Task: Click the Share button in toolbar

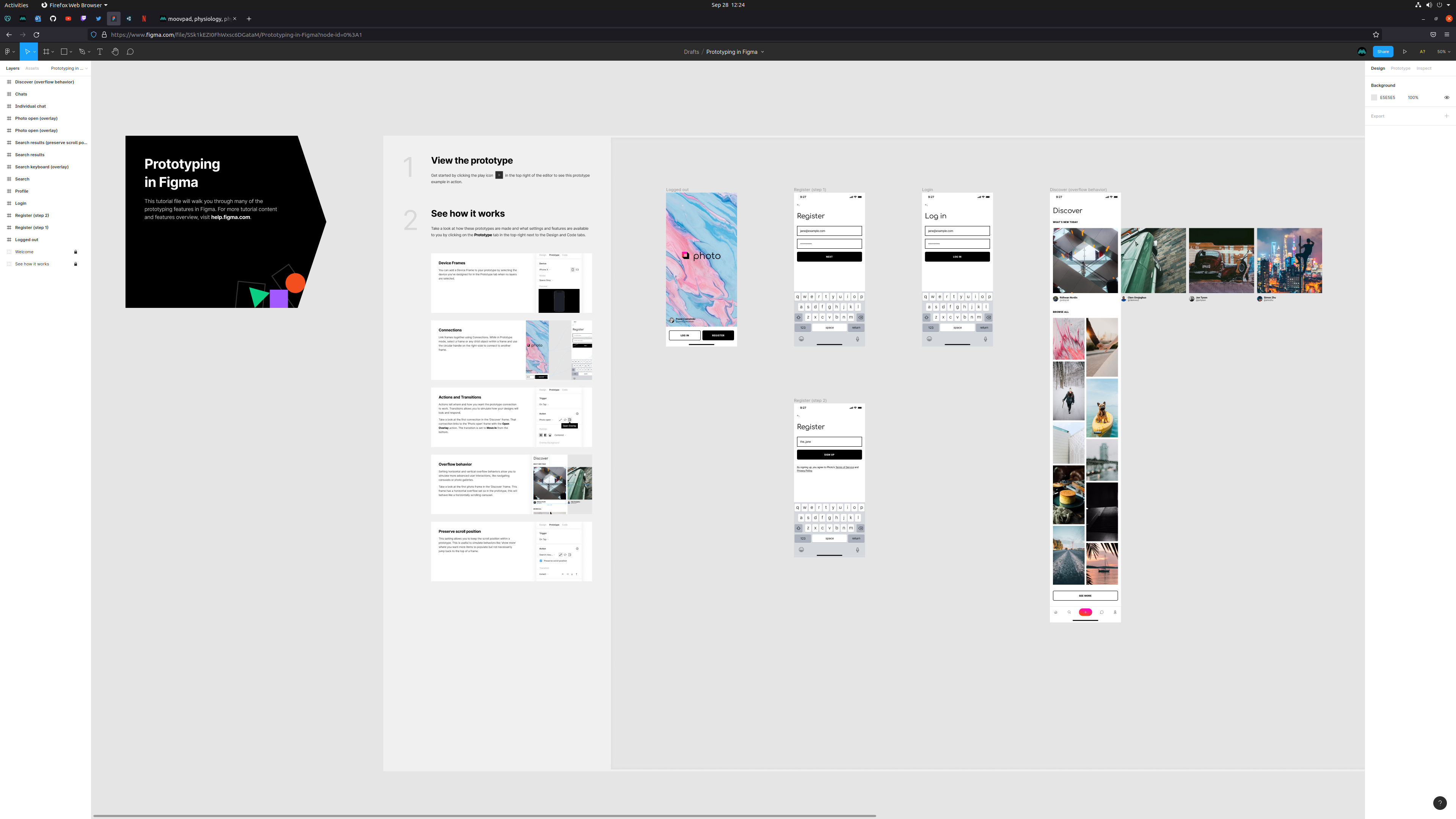Action: (1383, 51)
